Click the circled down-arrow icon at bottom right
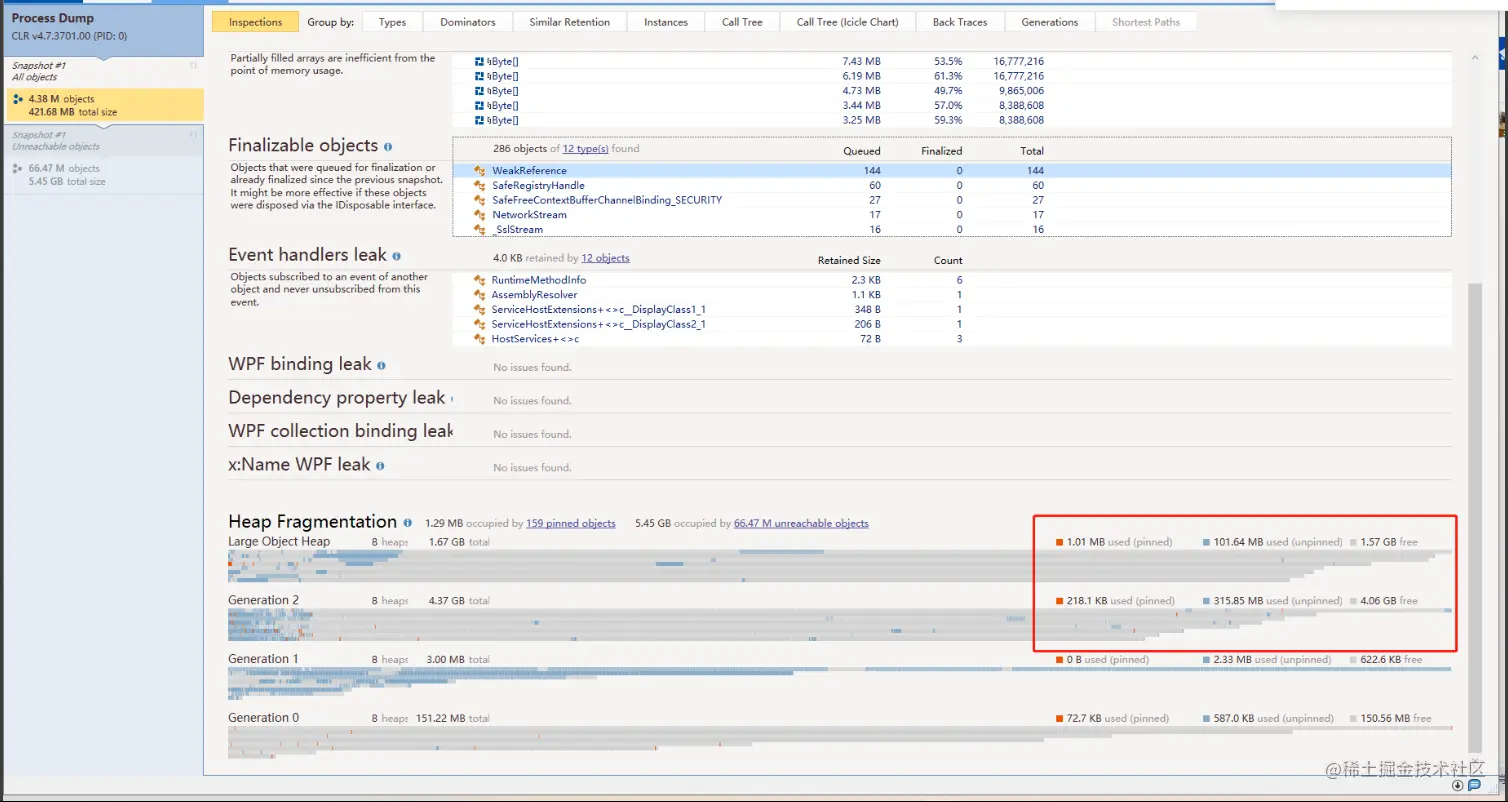 [1458, 786]
